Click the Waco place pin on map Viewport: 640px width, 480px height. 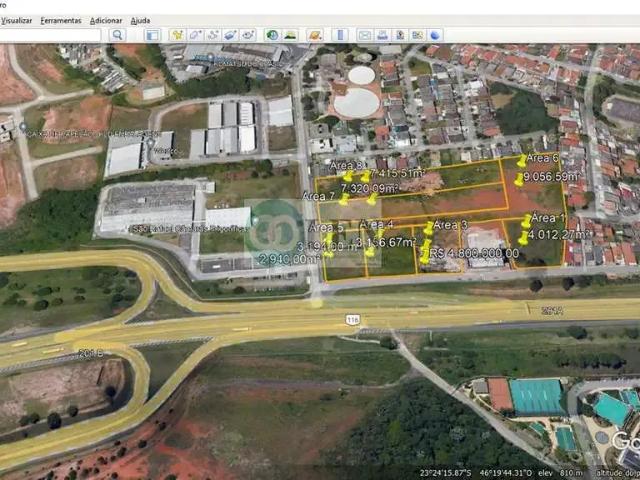150,143
